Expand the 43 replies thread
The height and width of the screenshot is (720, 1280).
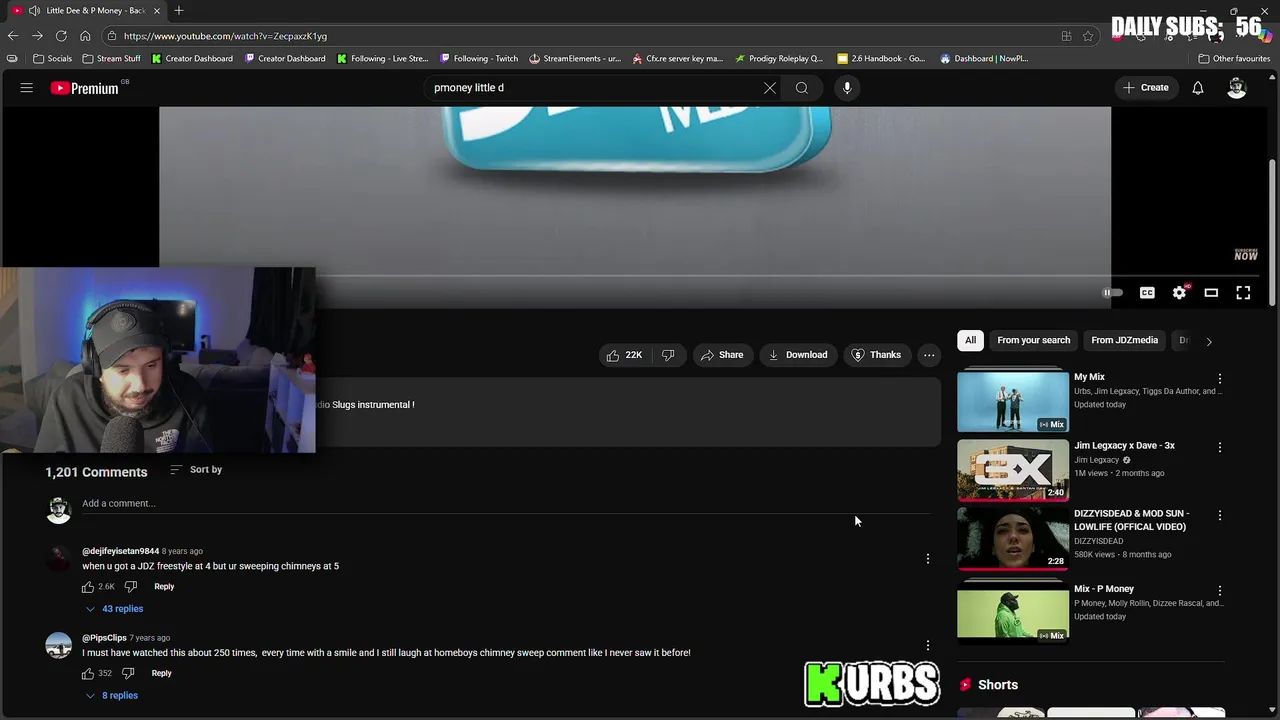coord(113,609)
